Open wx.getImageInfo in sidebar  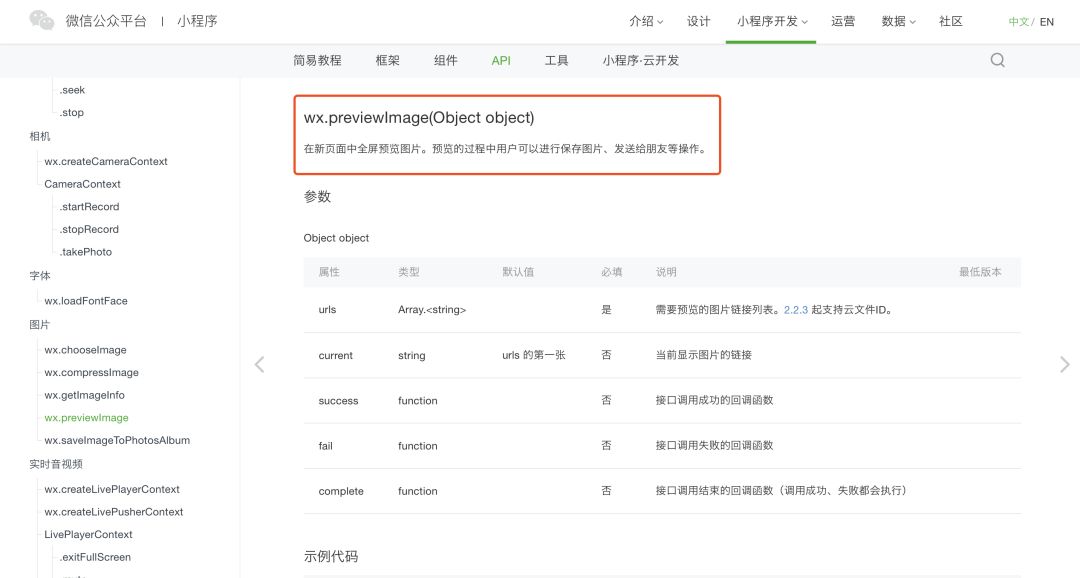pos(85,395)
